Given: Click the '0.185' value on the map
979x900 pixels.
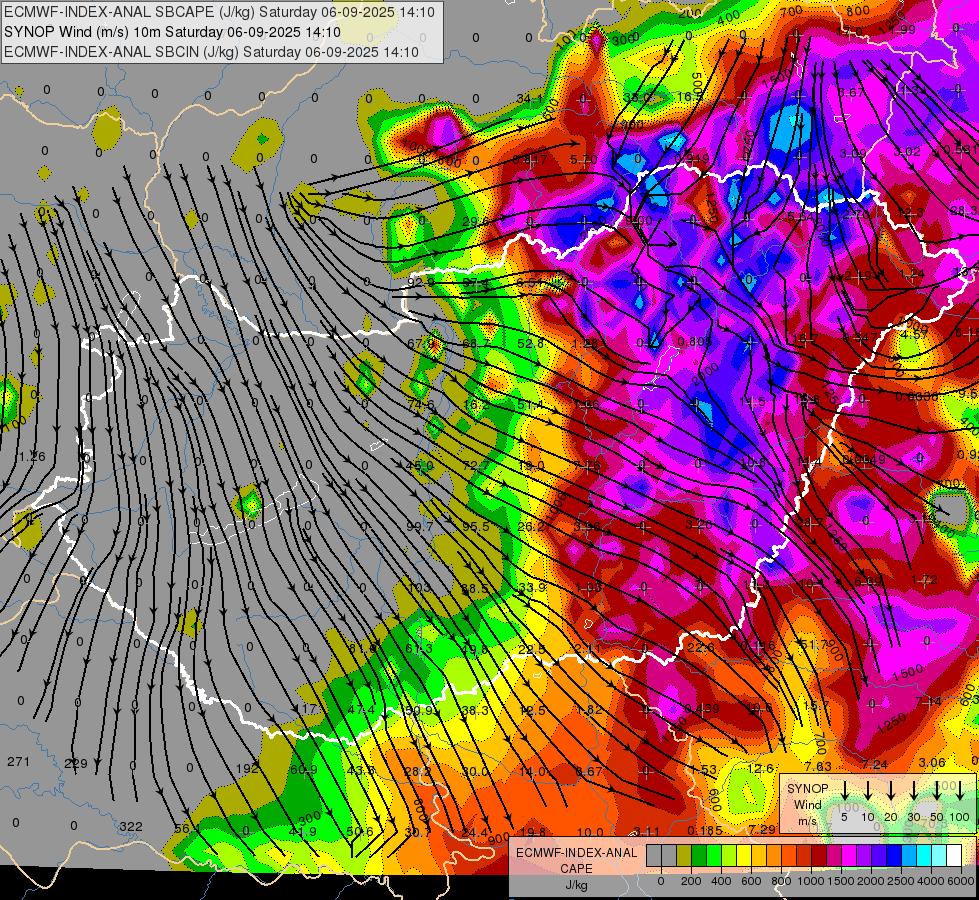Looking at the screenshot, I should click(705, 830).
